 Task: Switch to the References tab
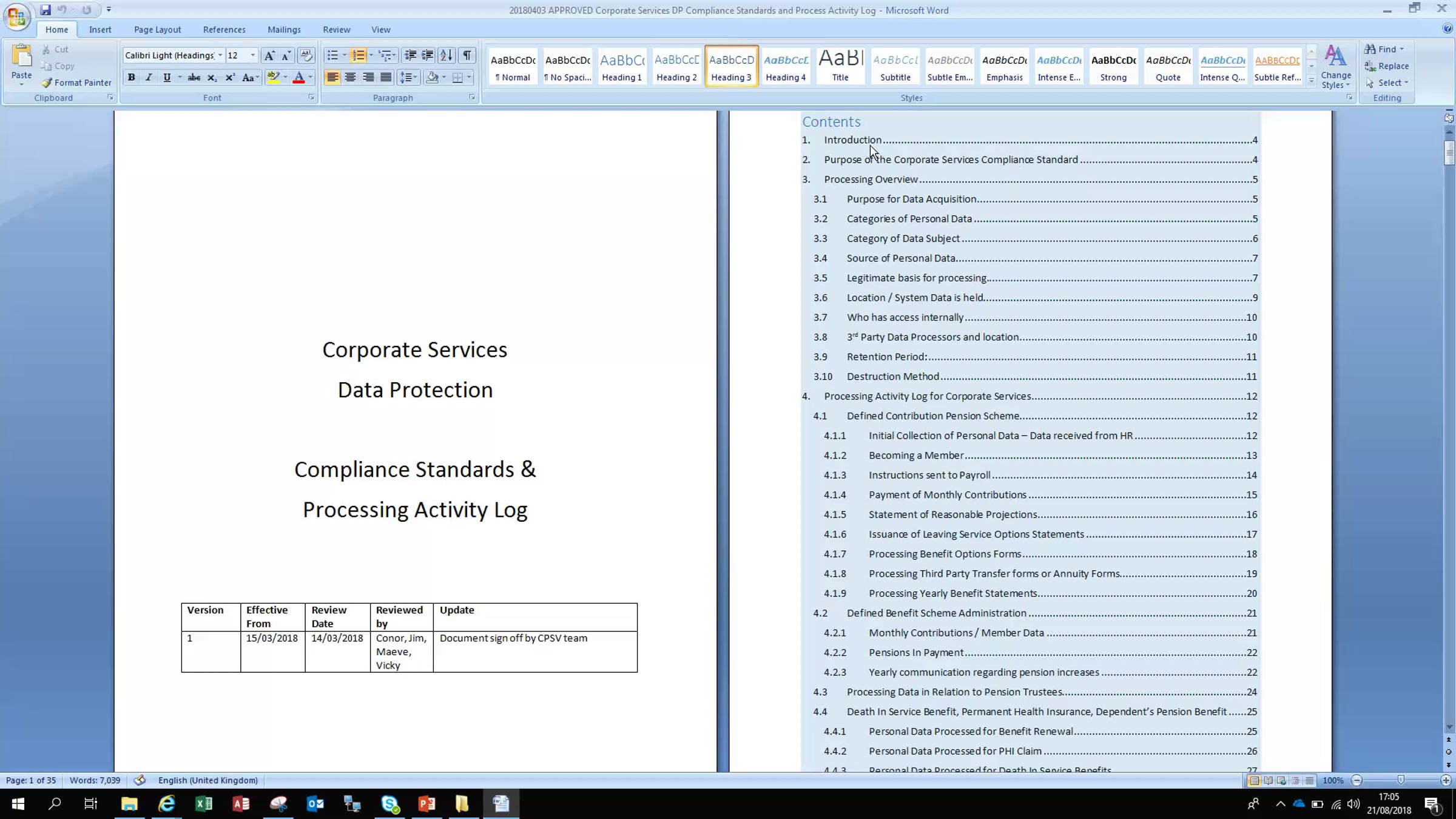224,29
